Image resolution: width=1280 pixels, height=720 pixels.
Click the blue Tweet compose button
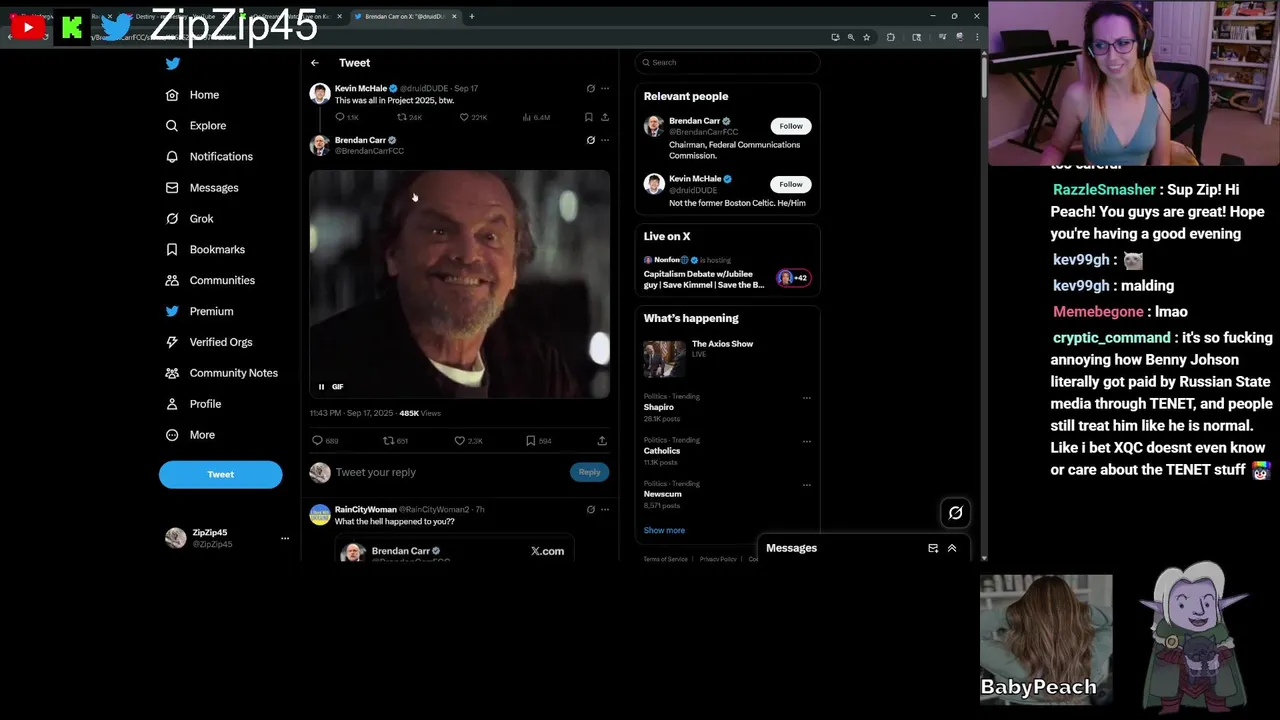point(220,474)
